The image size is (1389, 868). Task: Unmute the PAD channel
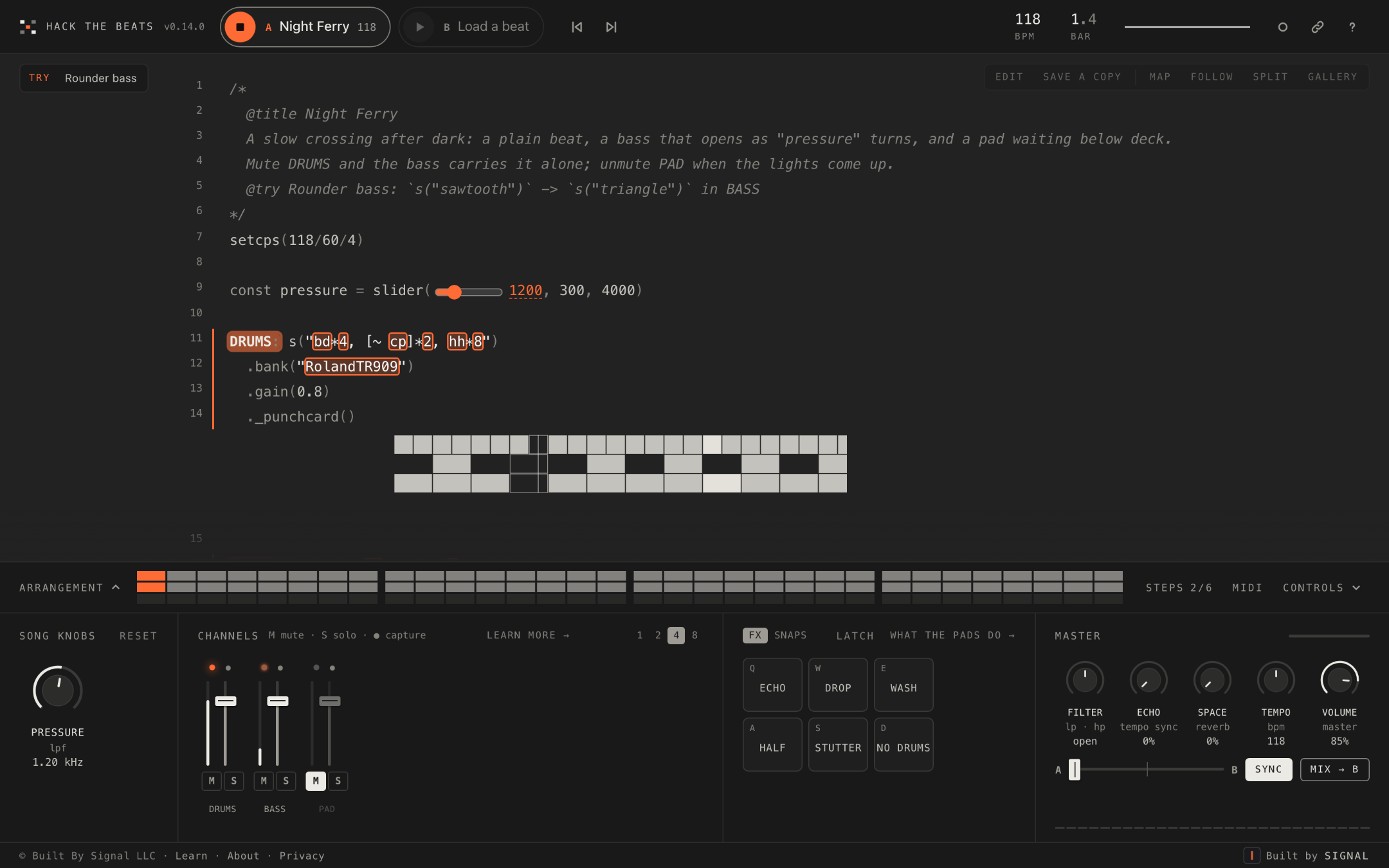(x=316, y=781)
